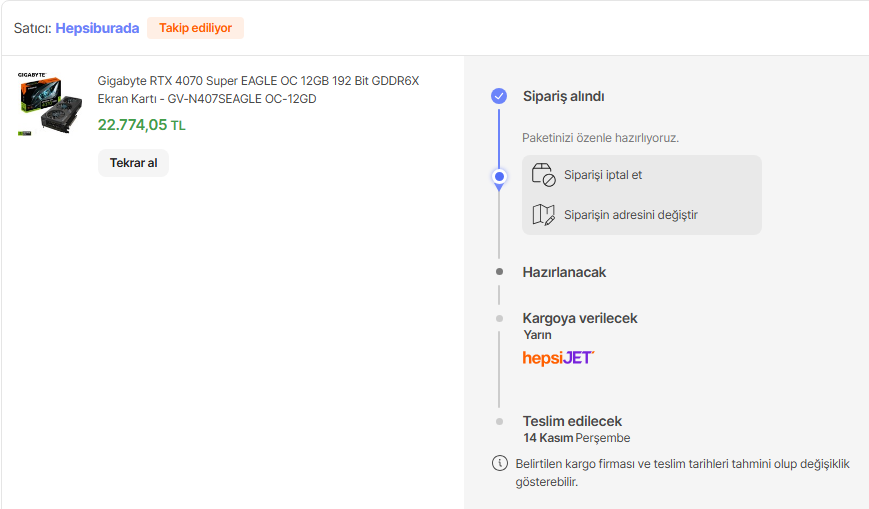Viewport: 869px width, 509px height.
Task: Click the cargo disclaimer text Belirtilen kargo firması
Action: pyautogui.click(x=682, y=472)
